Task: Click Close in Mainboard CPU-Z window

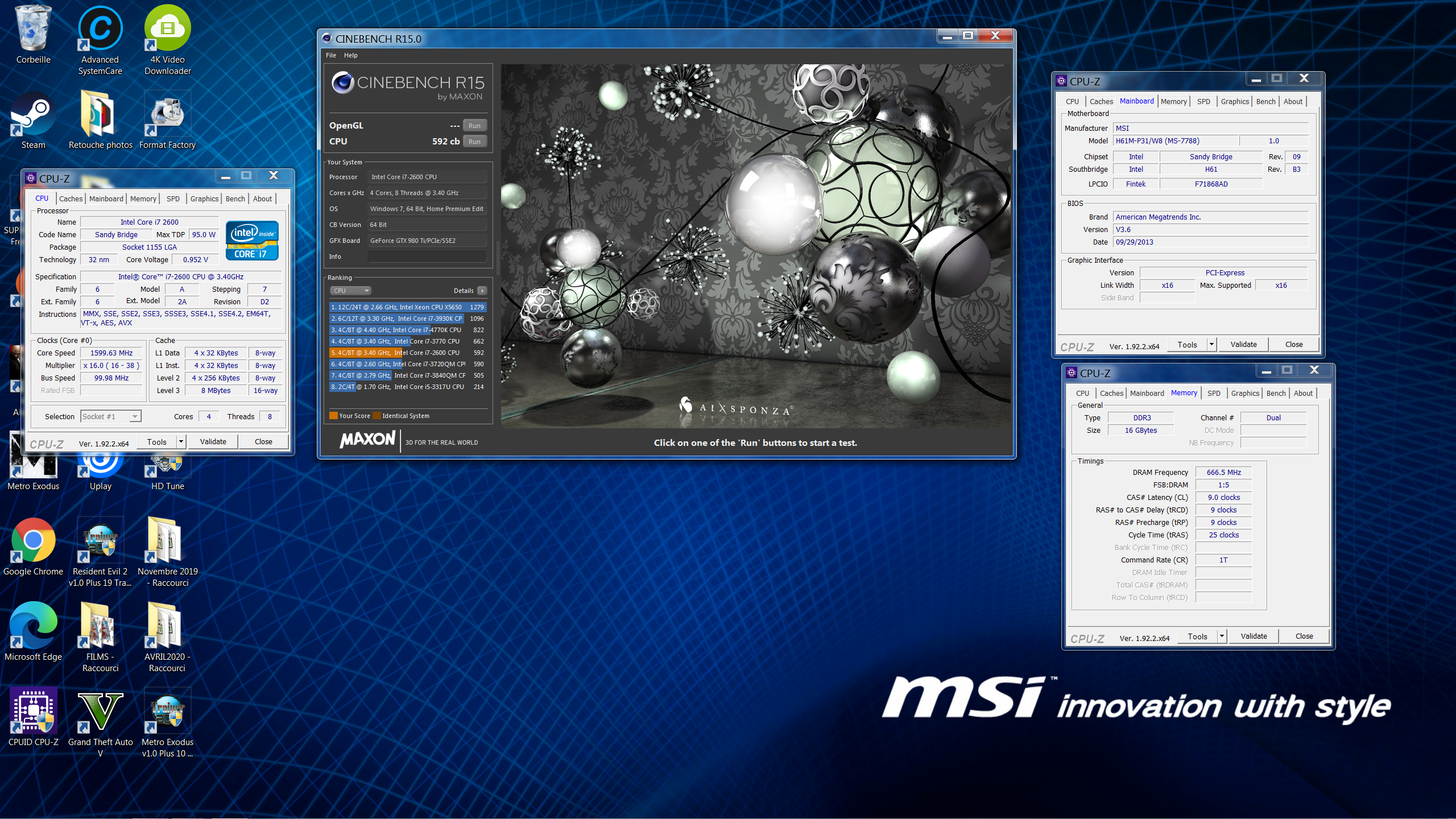Action: click(x=1294, y=344)
